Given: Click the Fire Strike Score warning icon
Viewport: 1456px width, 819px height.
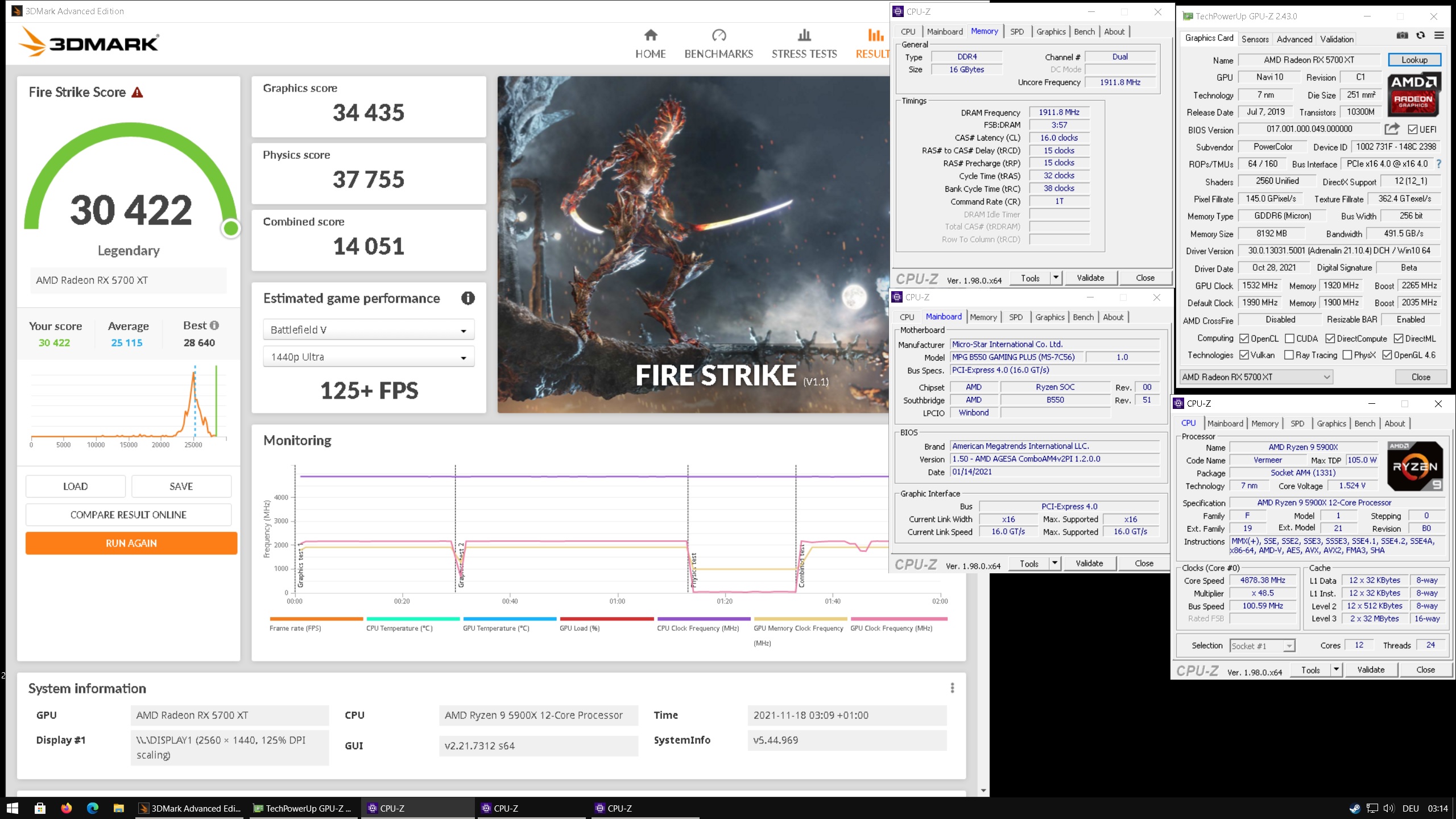Looking at the screenshot, I should pos(137,92).
